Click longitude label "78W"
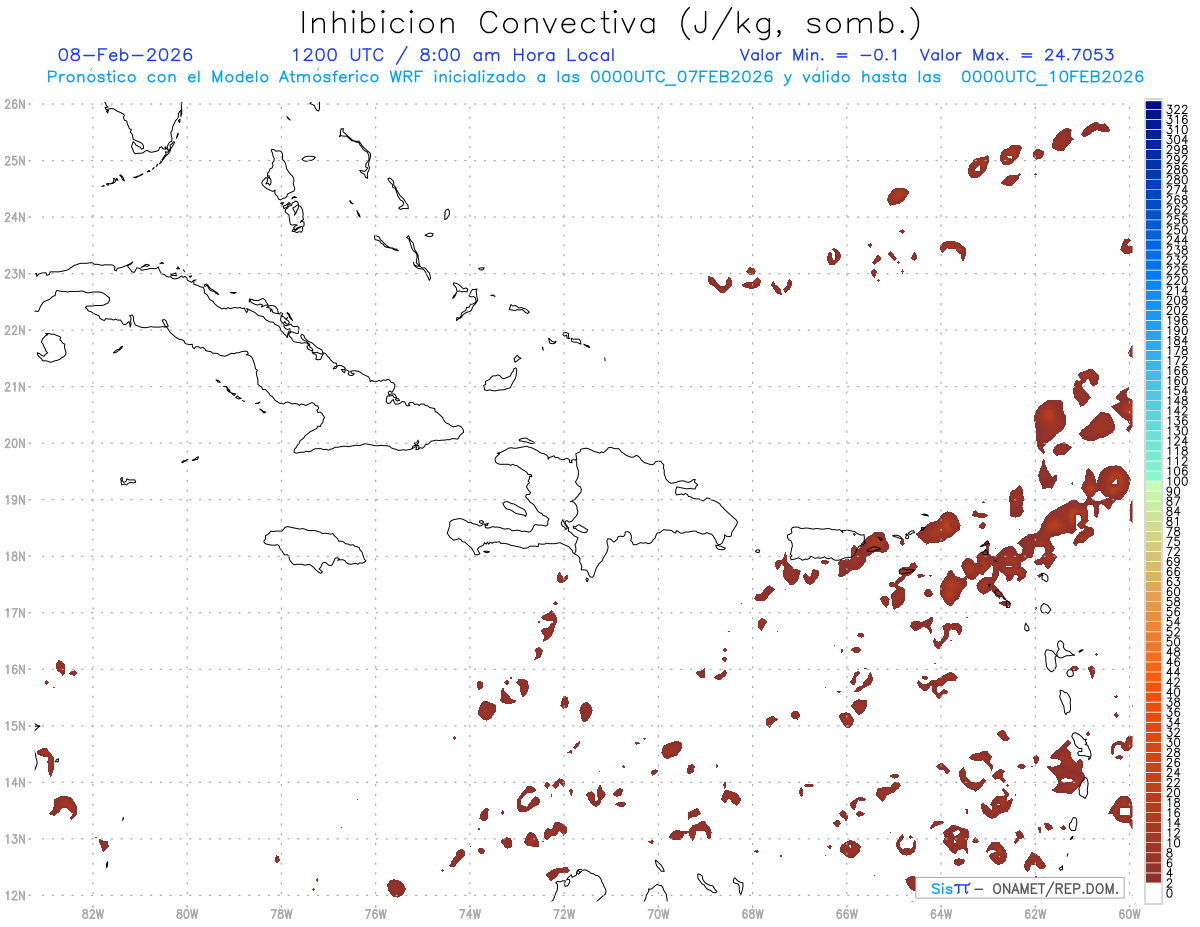 pos(281,914)
